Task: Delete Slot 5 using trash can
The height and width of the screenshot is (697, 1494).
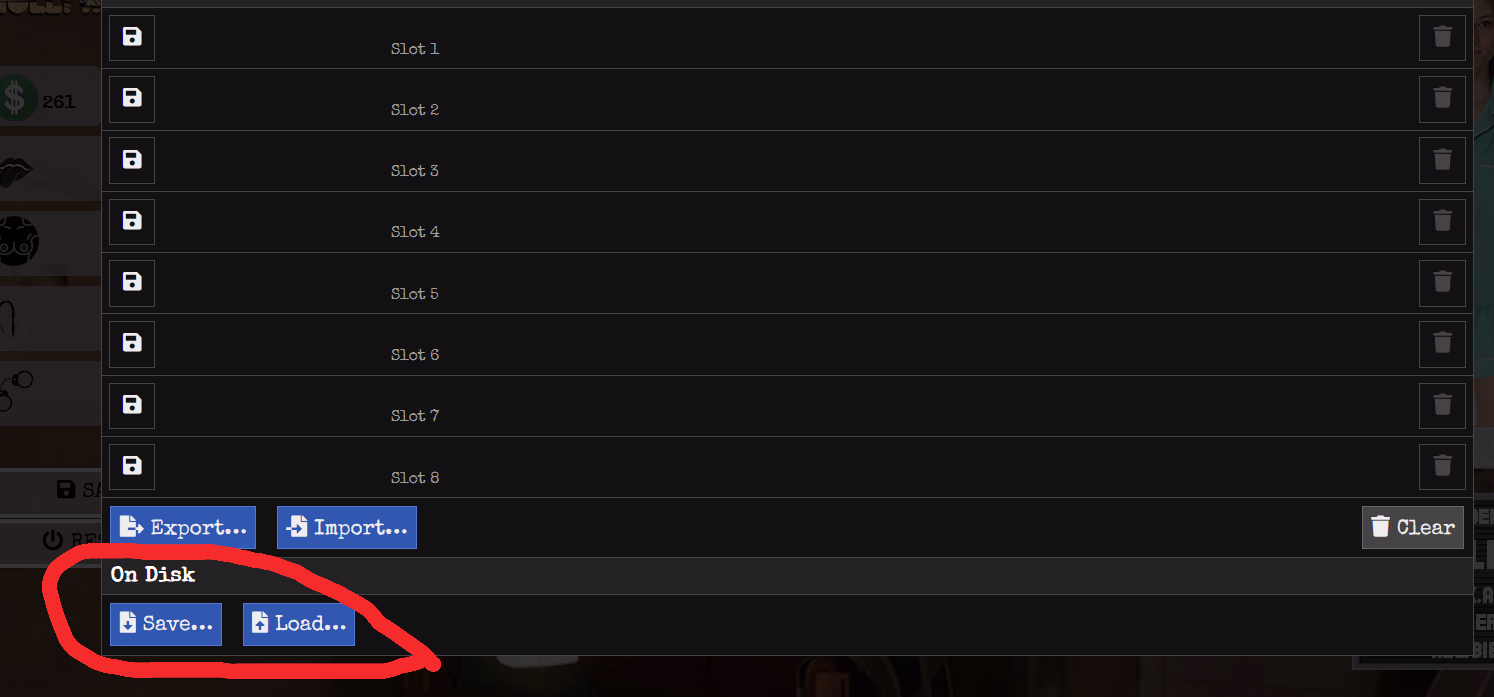Action: click(1442, 283)
